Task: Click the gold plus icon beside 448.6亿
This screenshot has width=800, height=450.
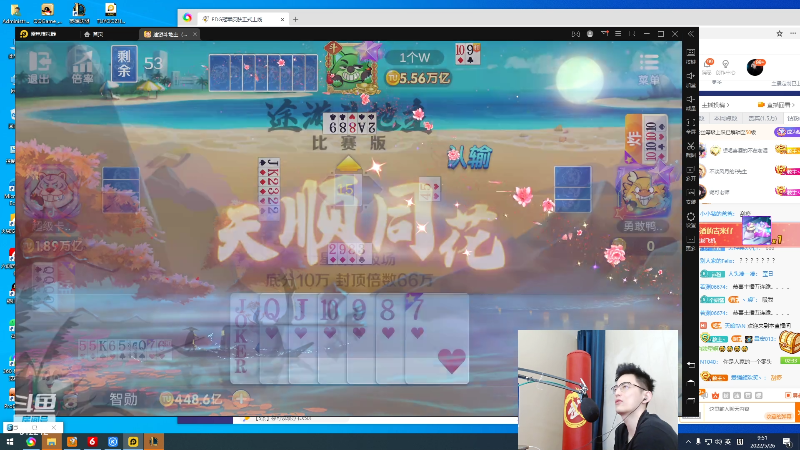Action: (241, 398)
